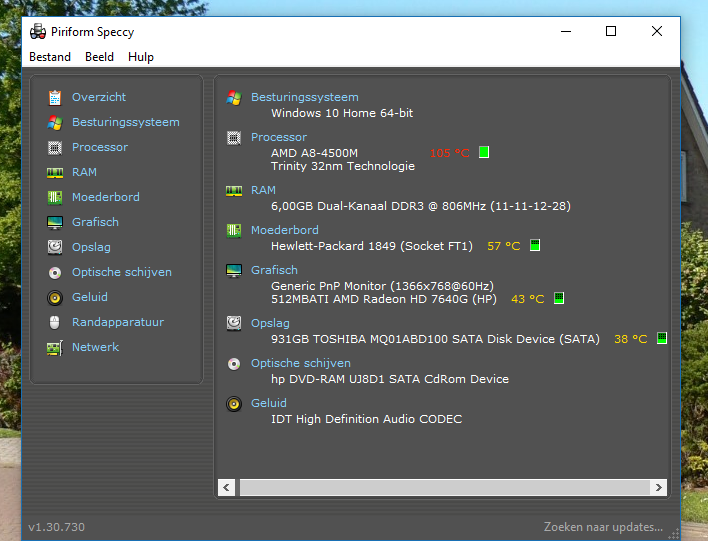Screen dimensions: 708x541
Task: Click the RAM icon in summary panel
Action: 234,191
